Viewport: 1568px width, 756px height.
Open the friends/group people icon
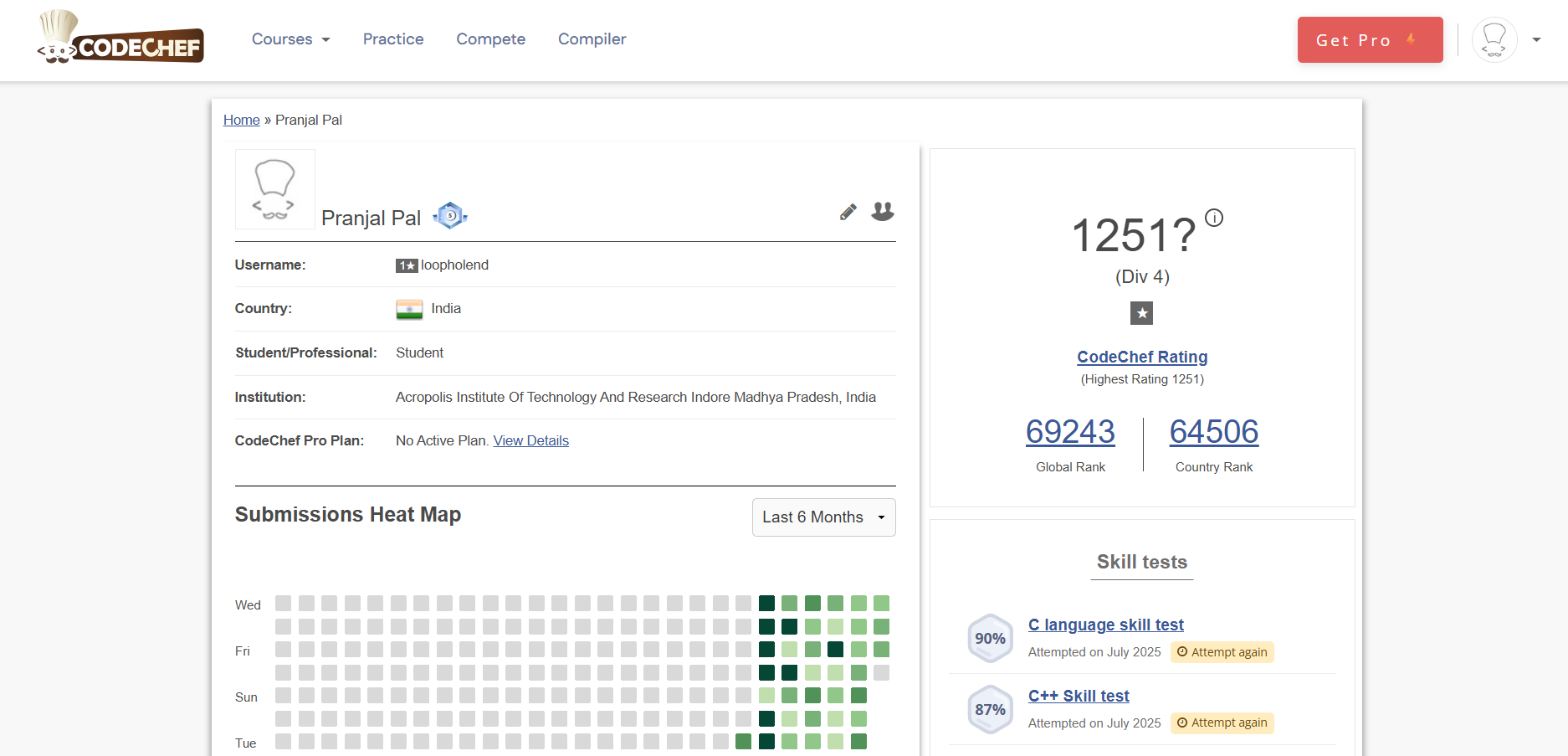coord(883,211)
